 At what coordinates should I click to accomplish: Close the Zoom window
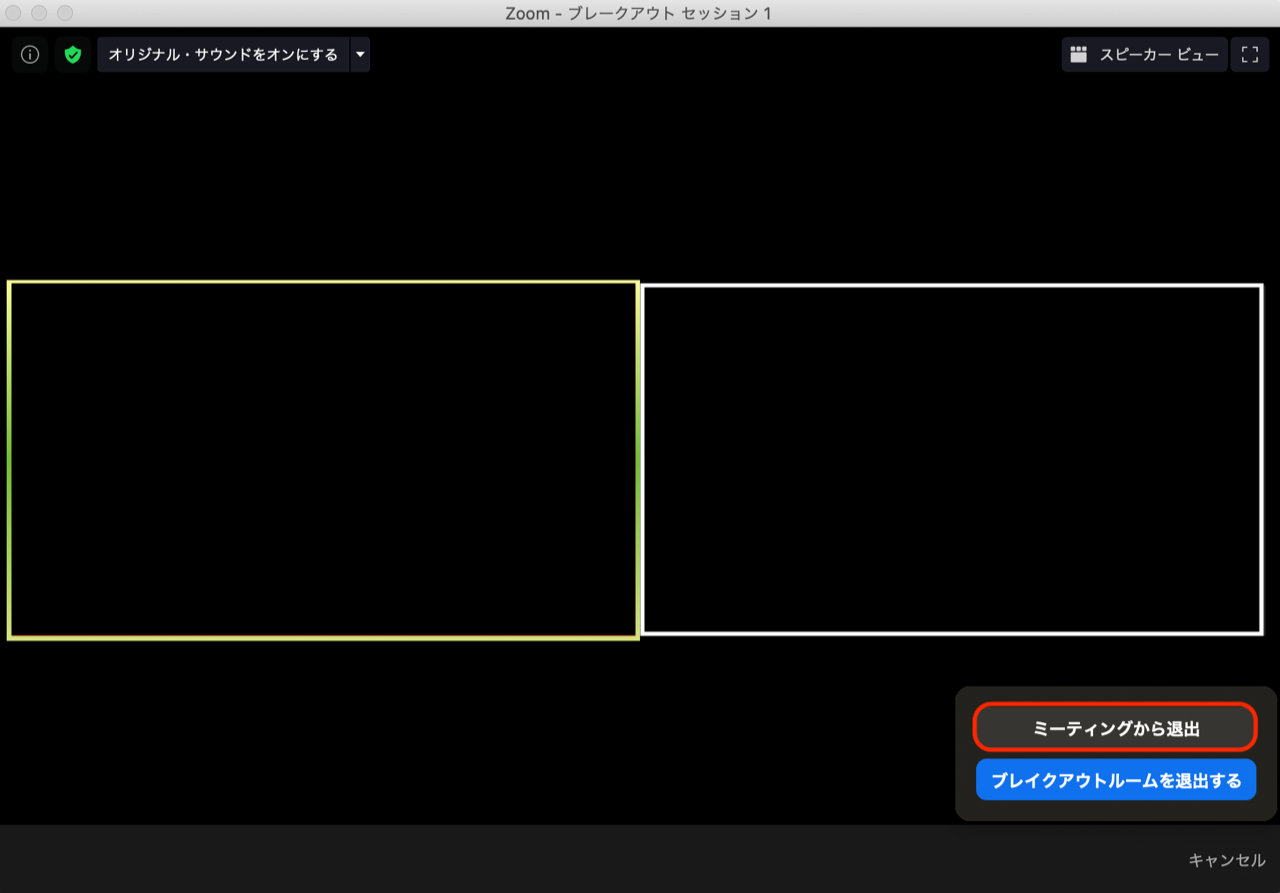(14, 13)
